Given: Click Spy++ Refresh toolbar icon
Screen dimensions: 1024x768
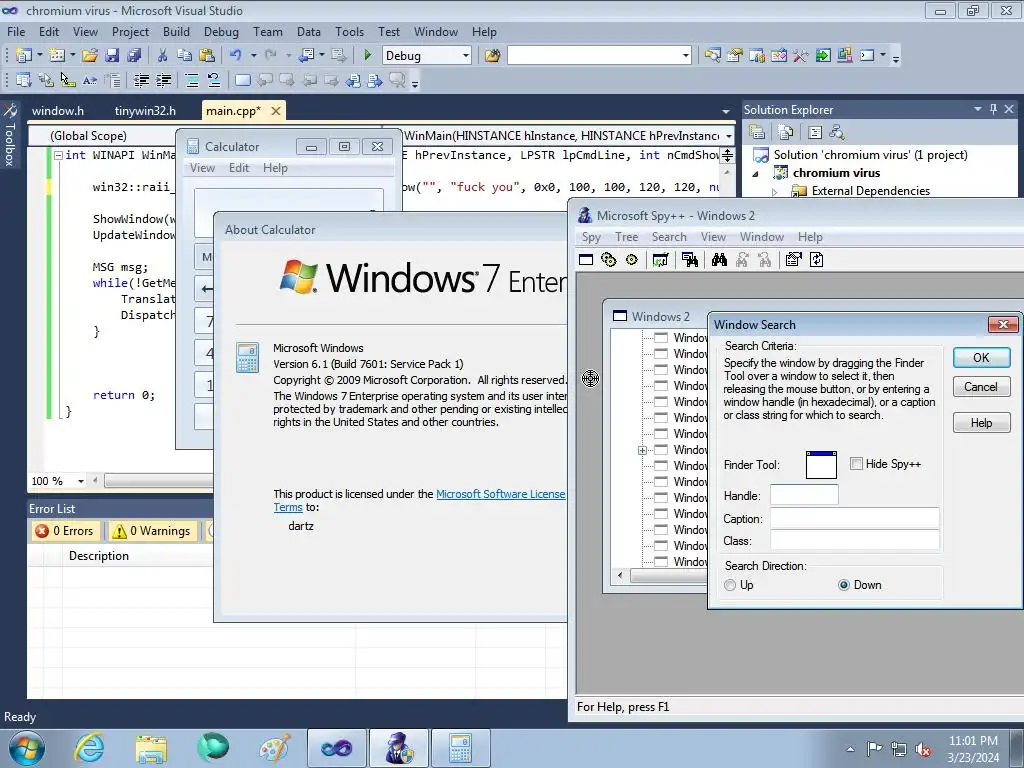Looking at the screenshot, I should pos(816,260).
